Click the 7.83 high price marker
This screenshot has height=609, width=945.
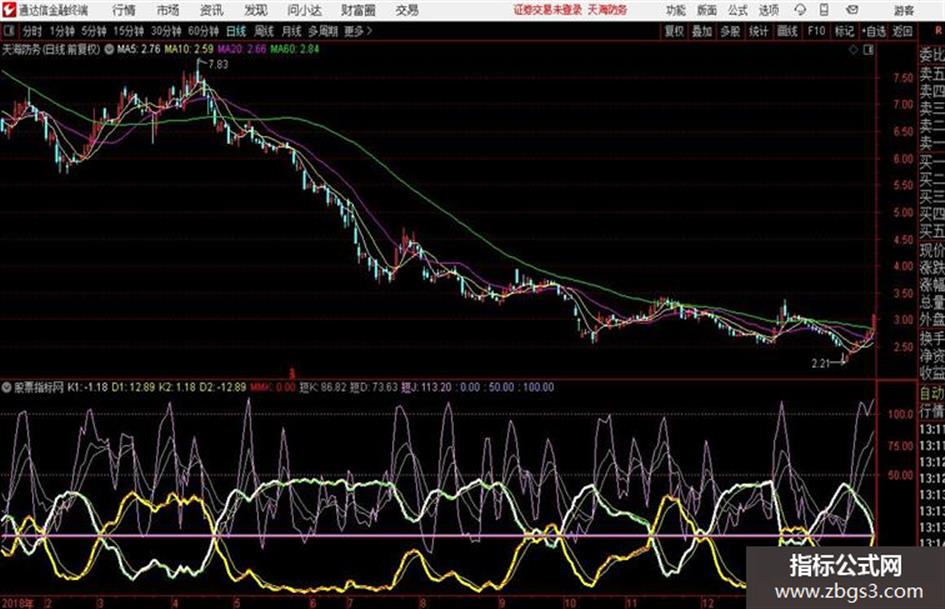[x=218, y=64]
